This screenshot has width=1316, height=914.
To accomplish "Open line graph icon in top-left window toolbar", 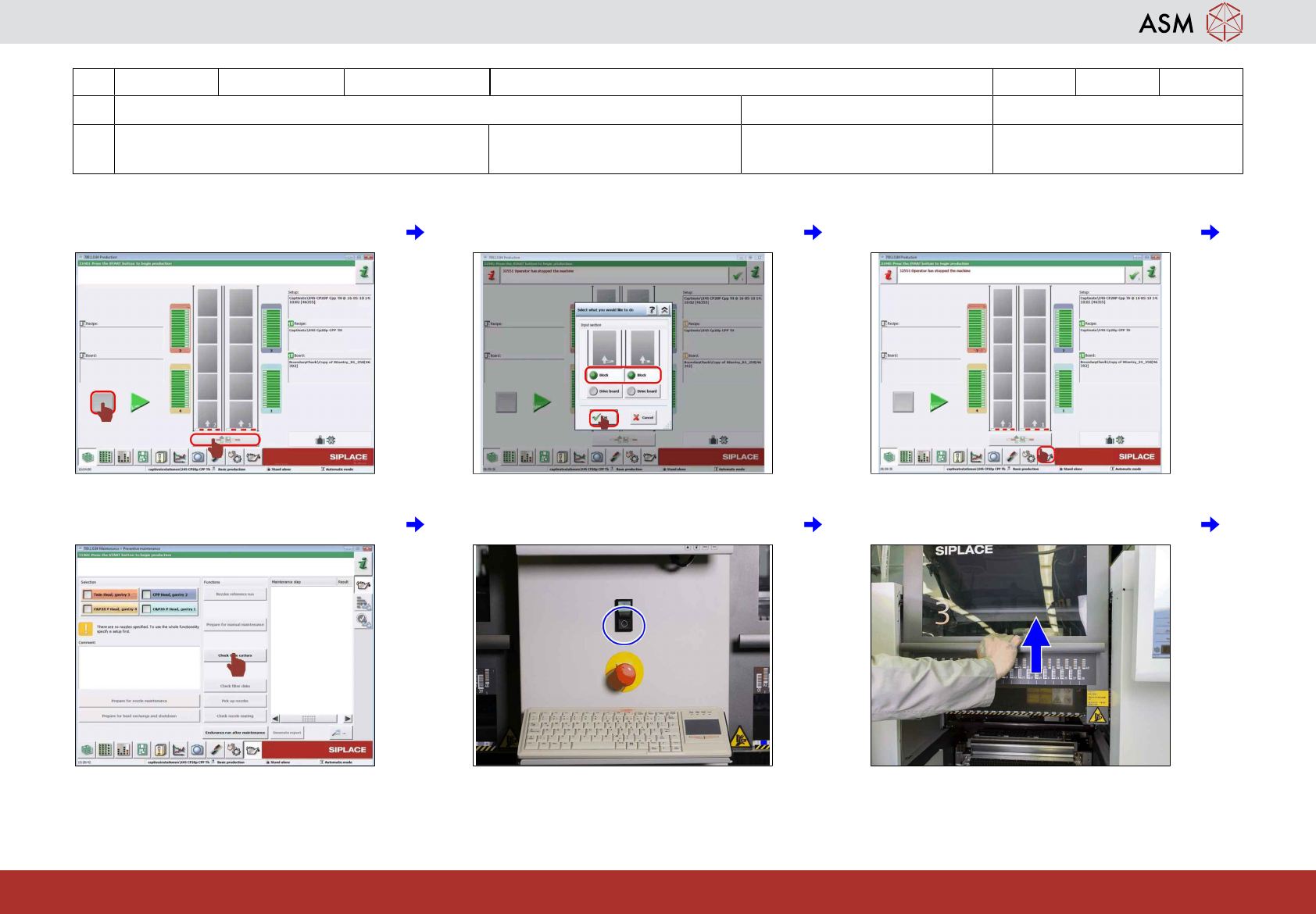I will coord(179,457).
